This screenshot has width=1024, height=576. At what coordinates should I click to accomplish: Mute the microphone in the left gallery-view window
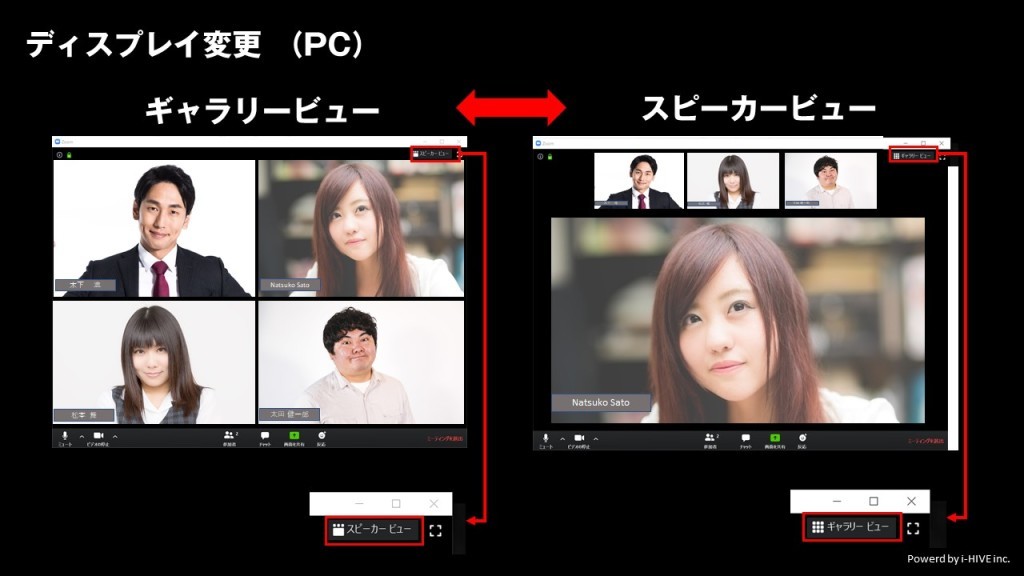pos(65,436)
